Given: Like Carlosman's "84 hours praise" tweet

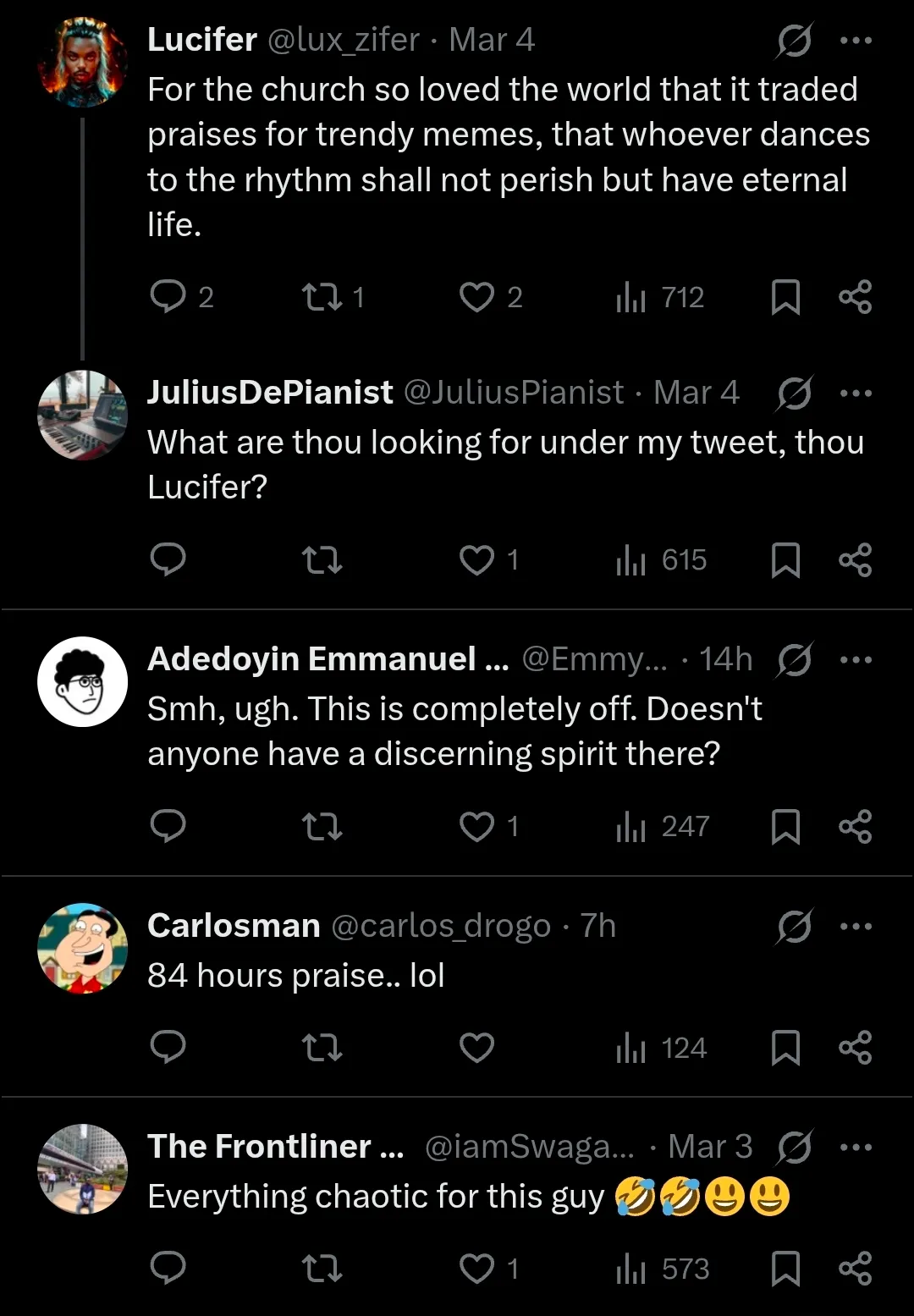Looking at the screenshot, I should point(476,1049).
